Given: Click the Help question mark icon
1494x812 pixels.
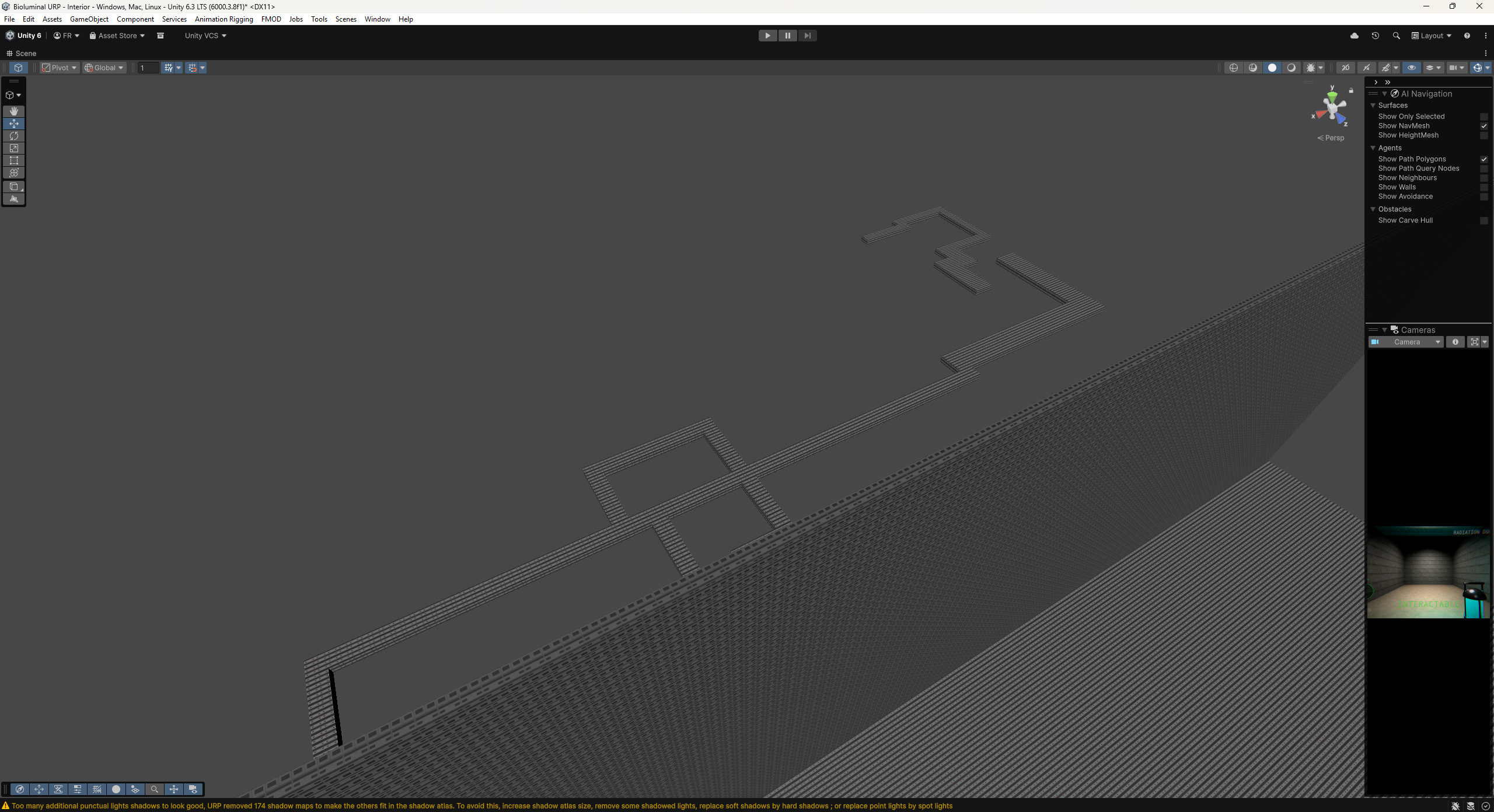Looking at the screenshot, I should [x=1467, y=36].
